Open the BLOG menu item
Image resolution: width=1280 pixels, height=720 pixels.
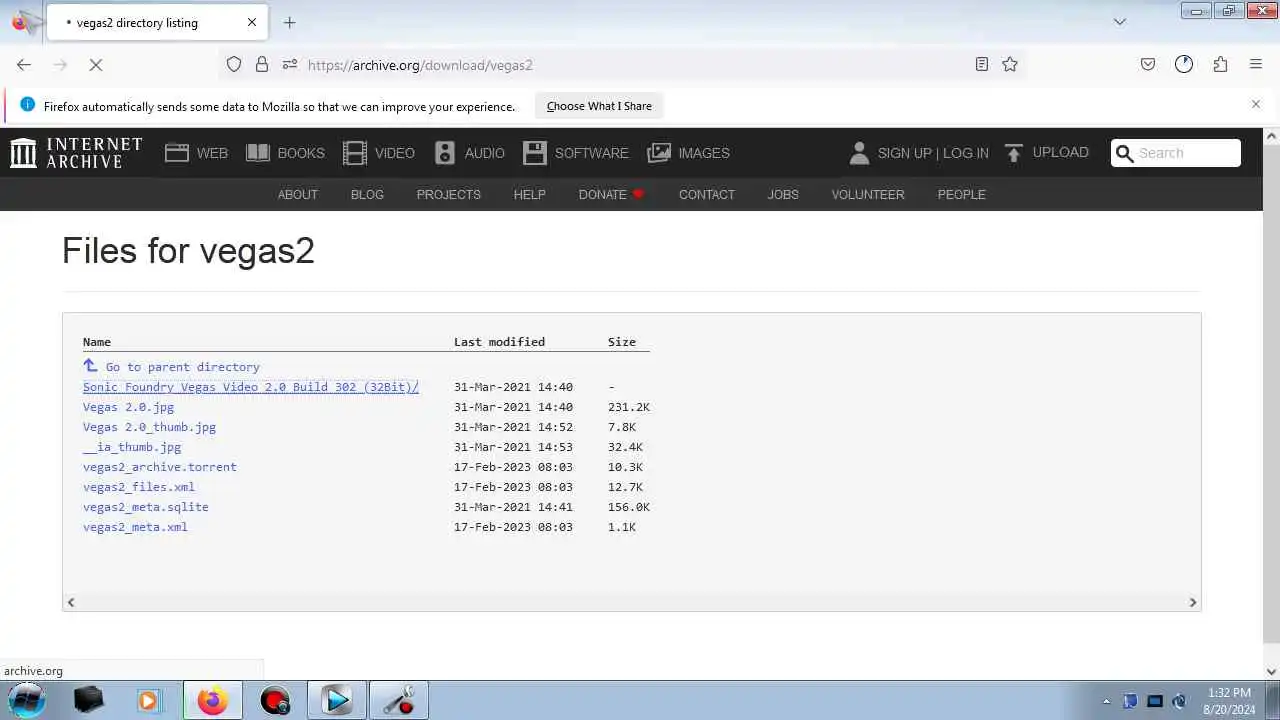coord(367,194)
